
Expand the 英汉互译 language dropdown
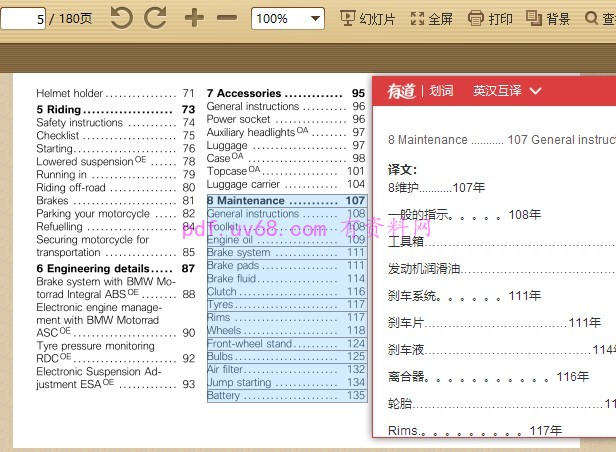tap(507, 91)
